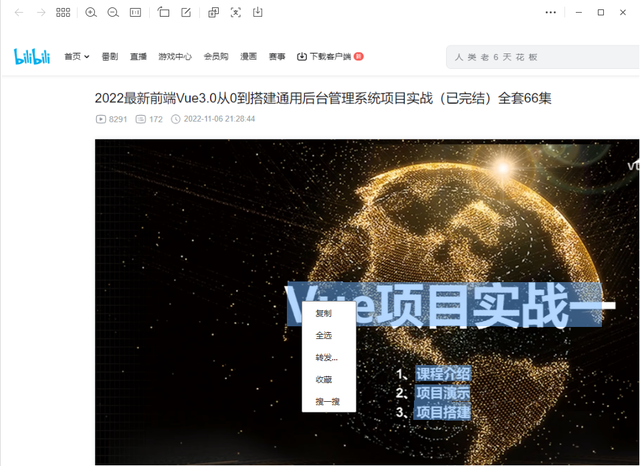This screenshot has height=466, width=640.
Task: Click the 游戏中心 nav link
Action: tap(175, 57)
